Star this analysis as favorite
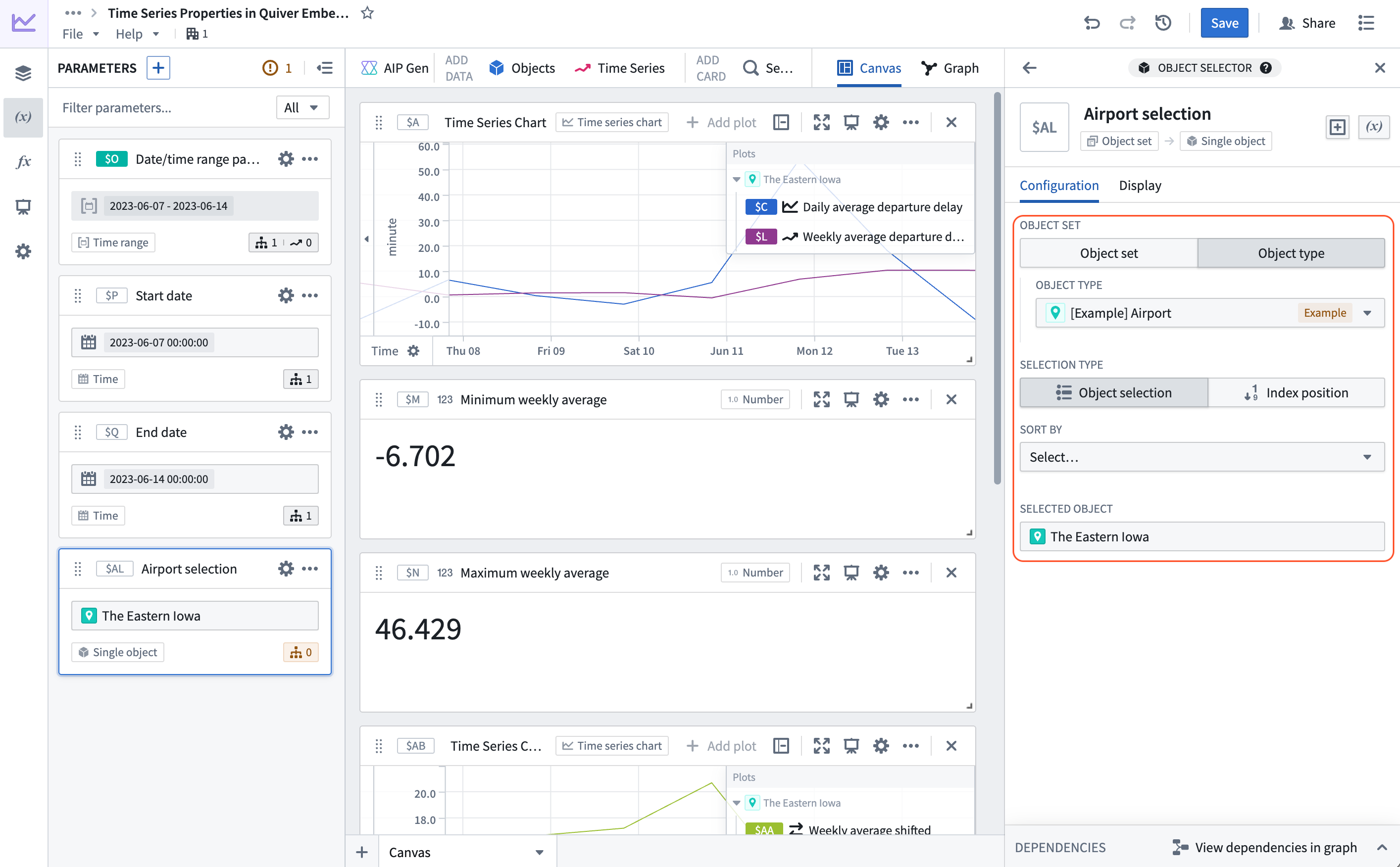 [367, 12]
